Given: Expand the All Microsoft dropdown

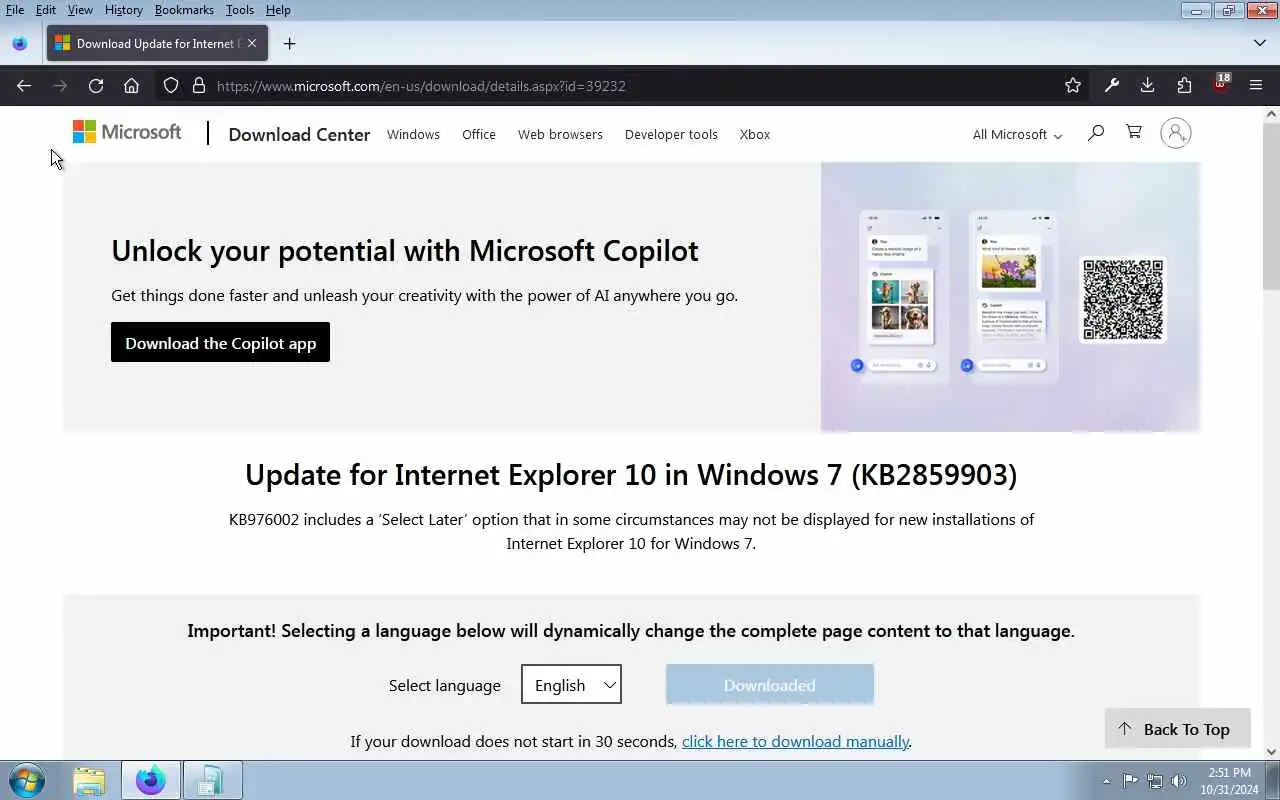Looking at the screenshot, I should point(1017,134).
